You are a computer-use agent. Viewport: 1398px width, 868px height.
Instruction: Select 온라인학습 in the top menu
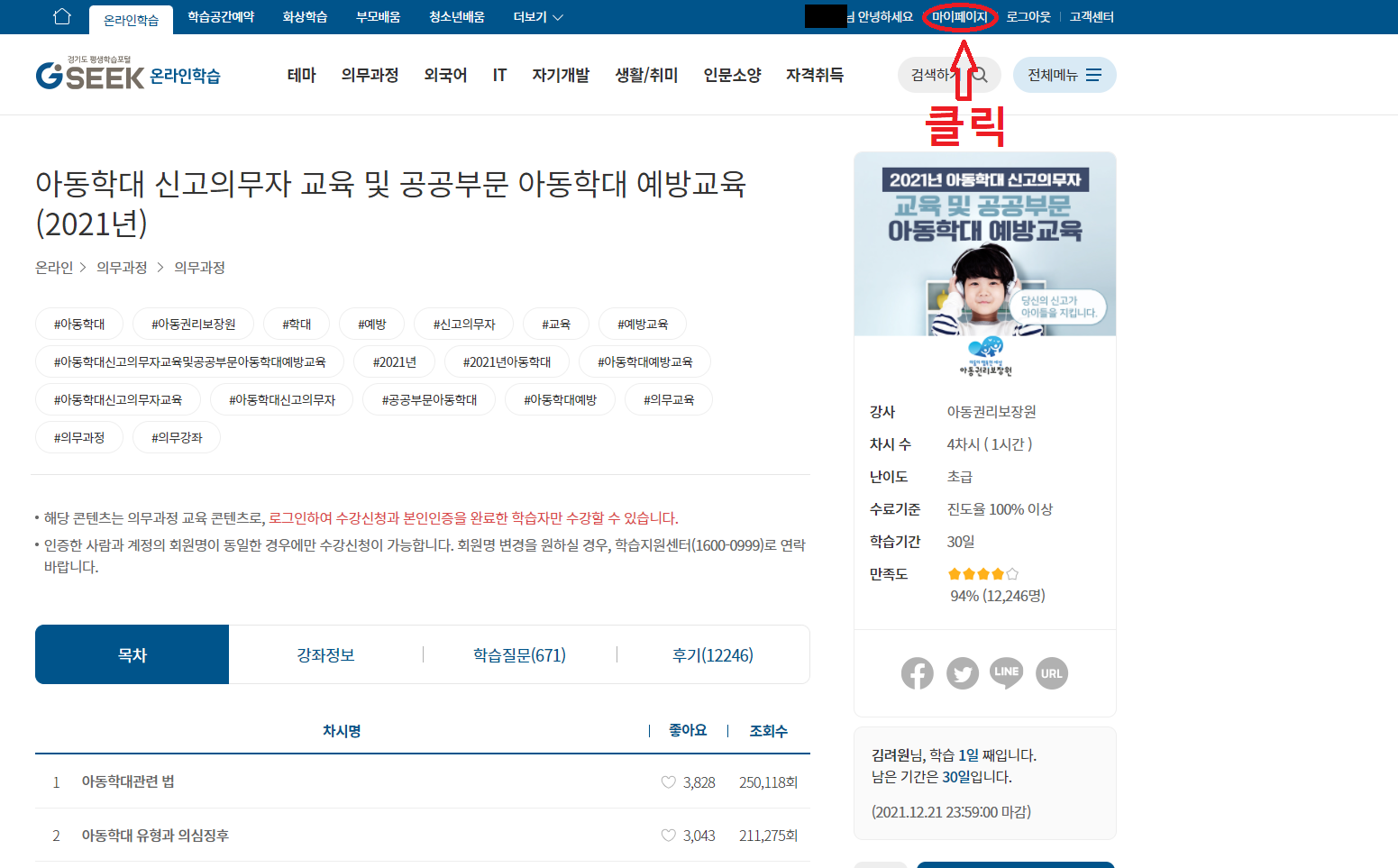point(131,16)
